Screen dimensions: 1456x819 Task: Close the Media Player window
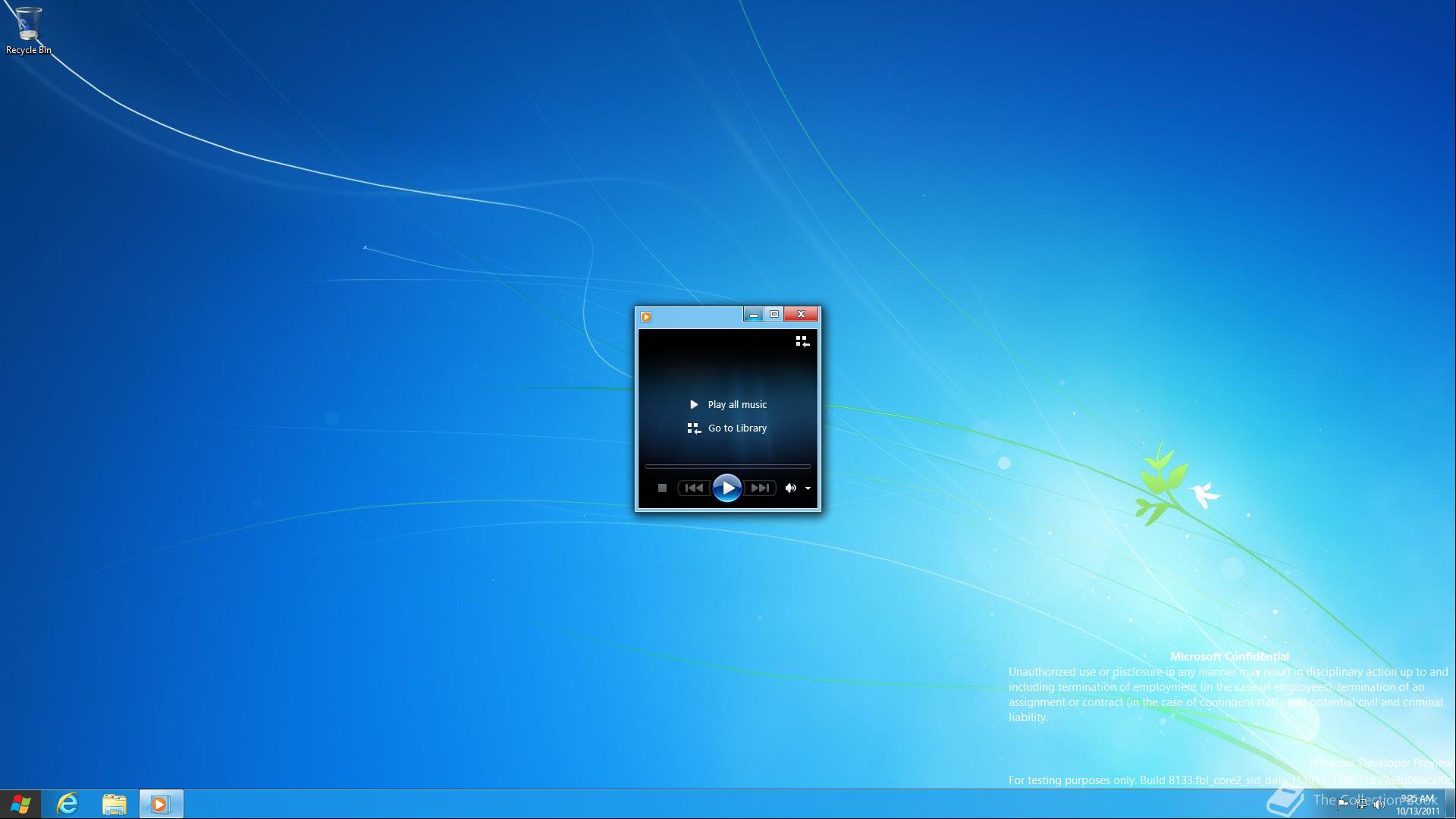click(x=801, y=314)
